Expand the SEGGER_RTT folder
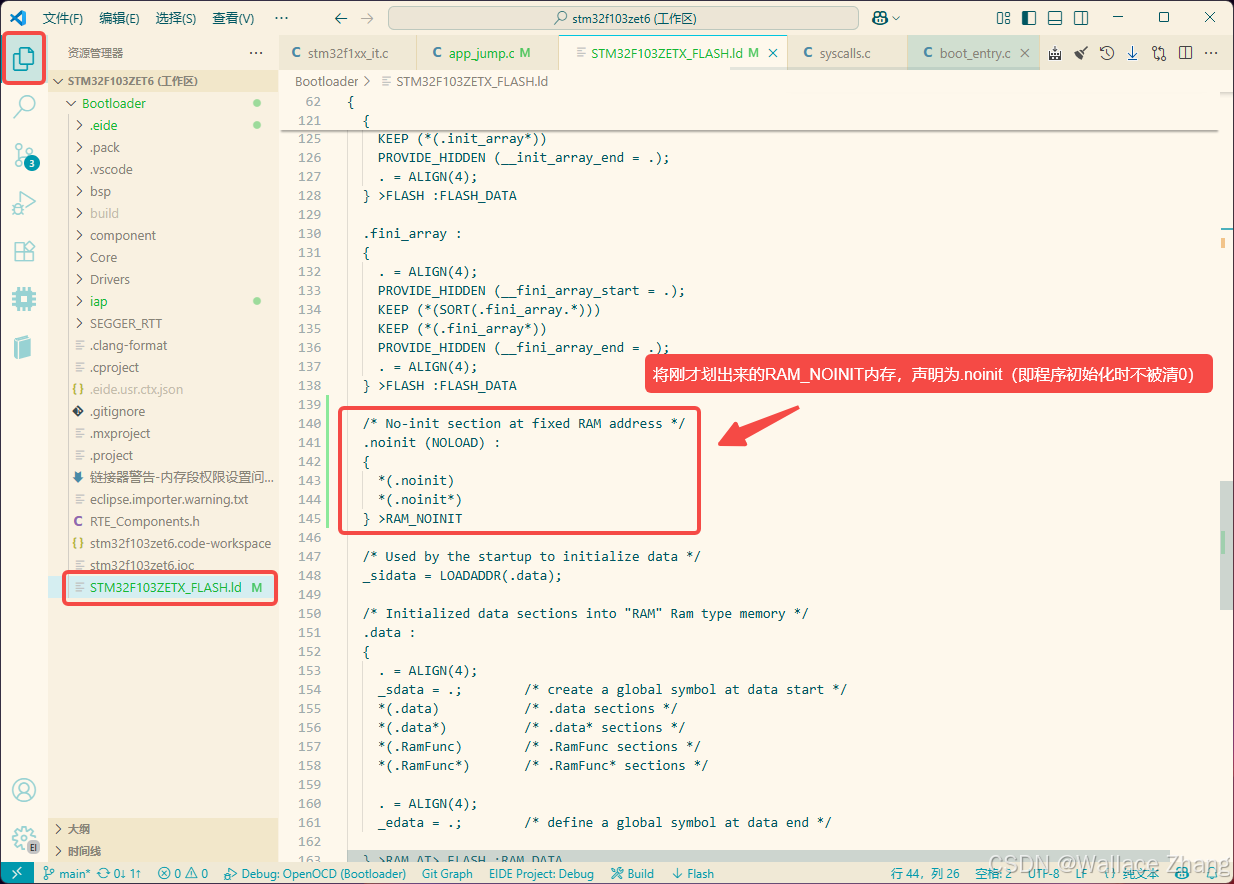This screenshot has height=884, width=1234. coord(163,323)
